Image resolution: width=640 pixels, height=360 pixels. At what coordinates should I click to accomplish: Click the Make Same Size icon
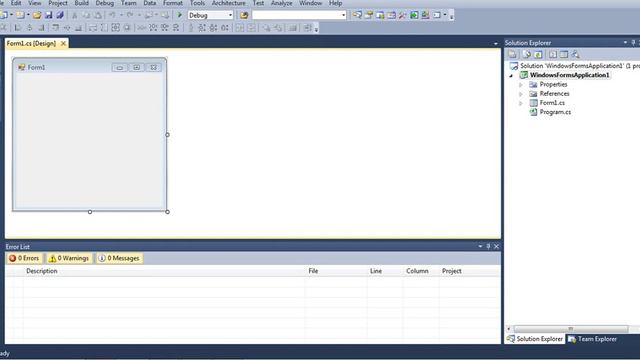coord(116,28)
